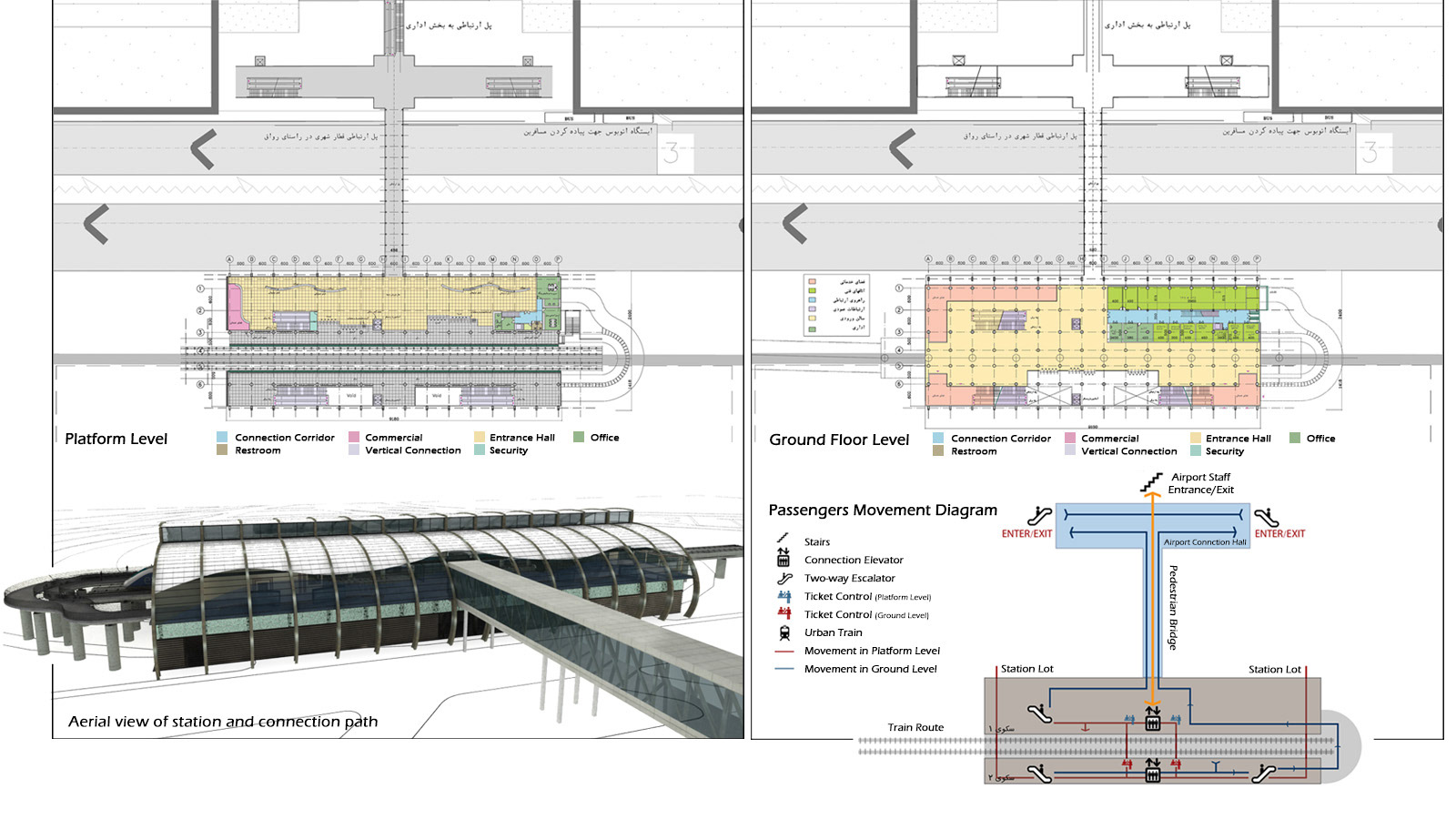Screen dimensions: 1456x819
Task: Click the 'Aerial view of station and connection path' caption
Action: pos(223,722)
